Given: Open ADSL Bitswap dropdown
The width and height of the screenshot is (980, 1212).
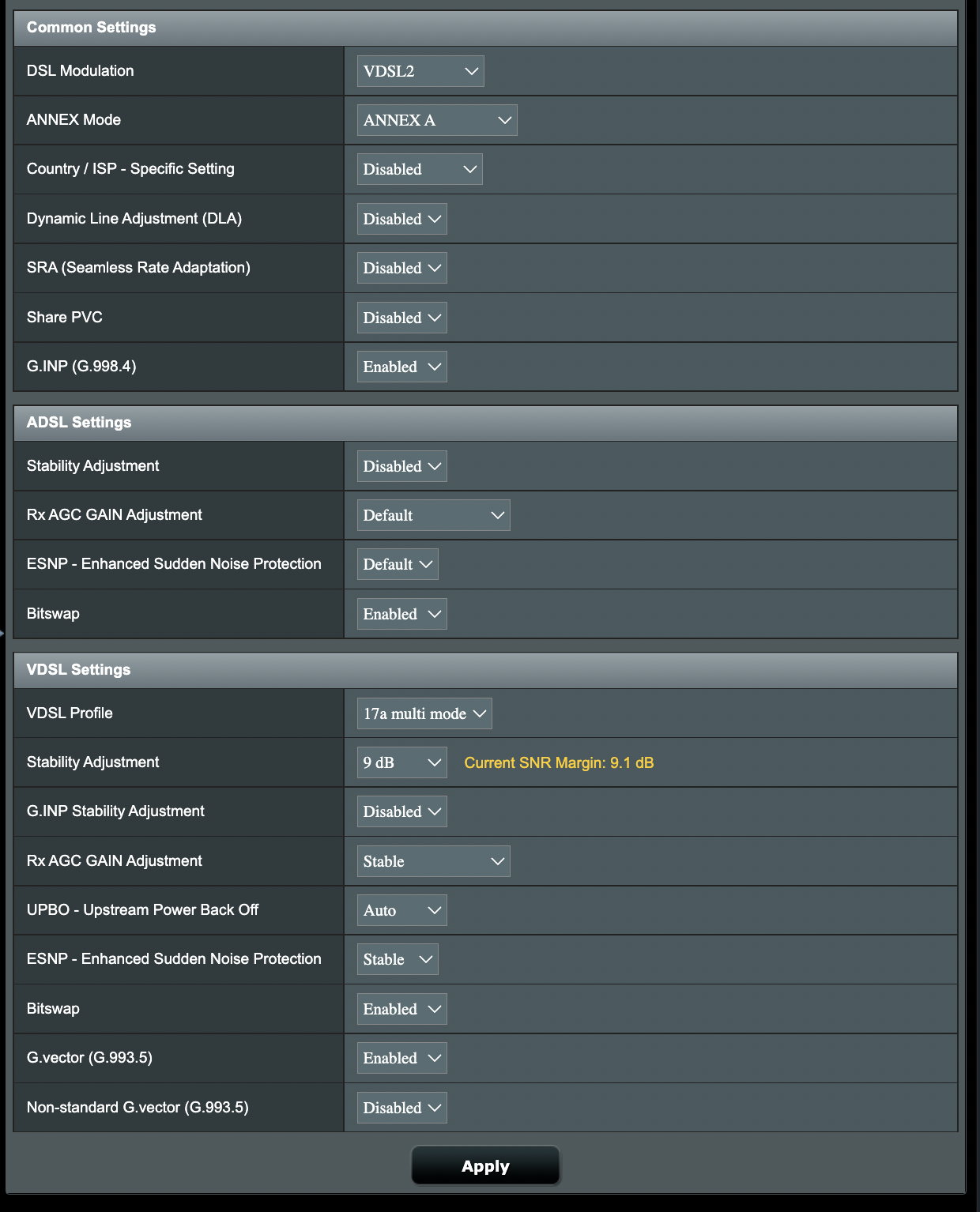Looking at the screenshot, I should (x=401, y=614).
